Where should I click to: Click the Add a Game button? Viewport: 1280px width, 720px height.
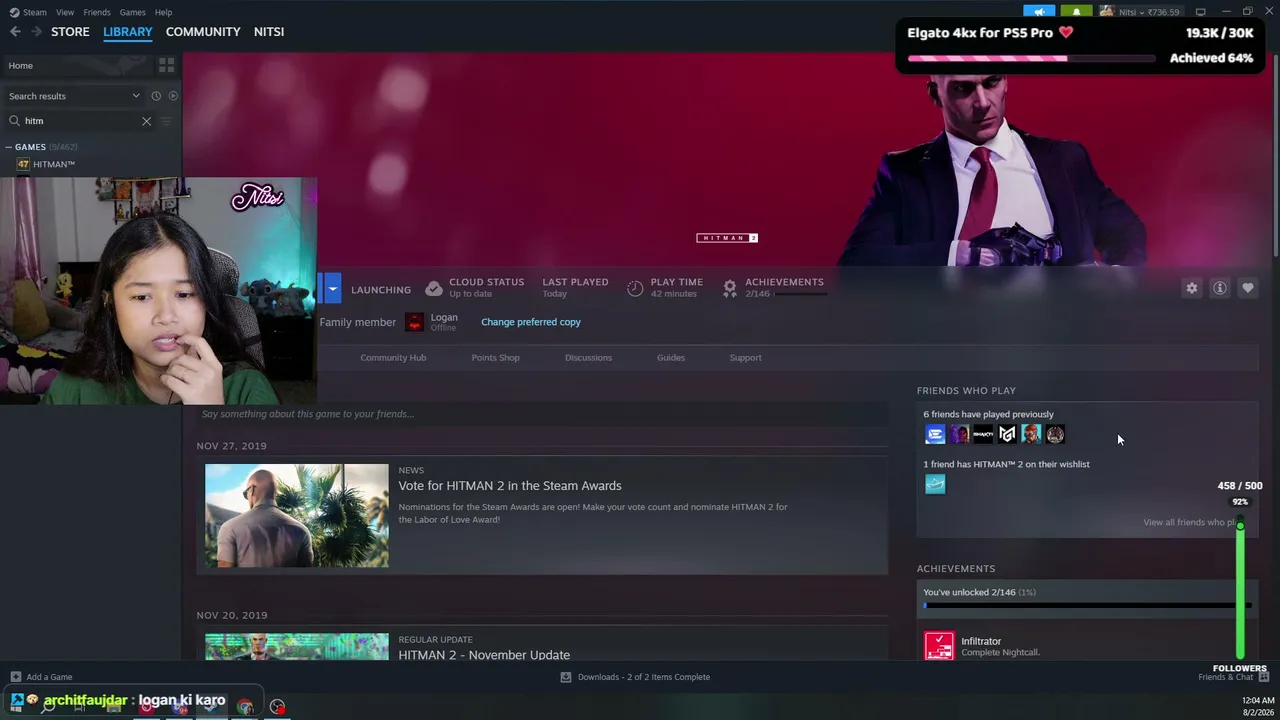(41, 677)
